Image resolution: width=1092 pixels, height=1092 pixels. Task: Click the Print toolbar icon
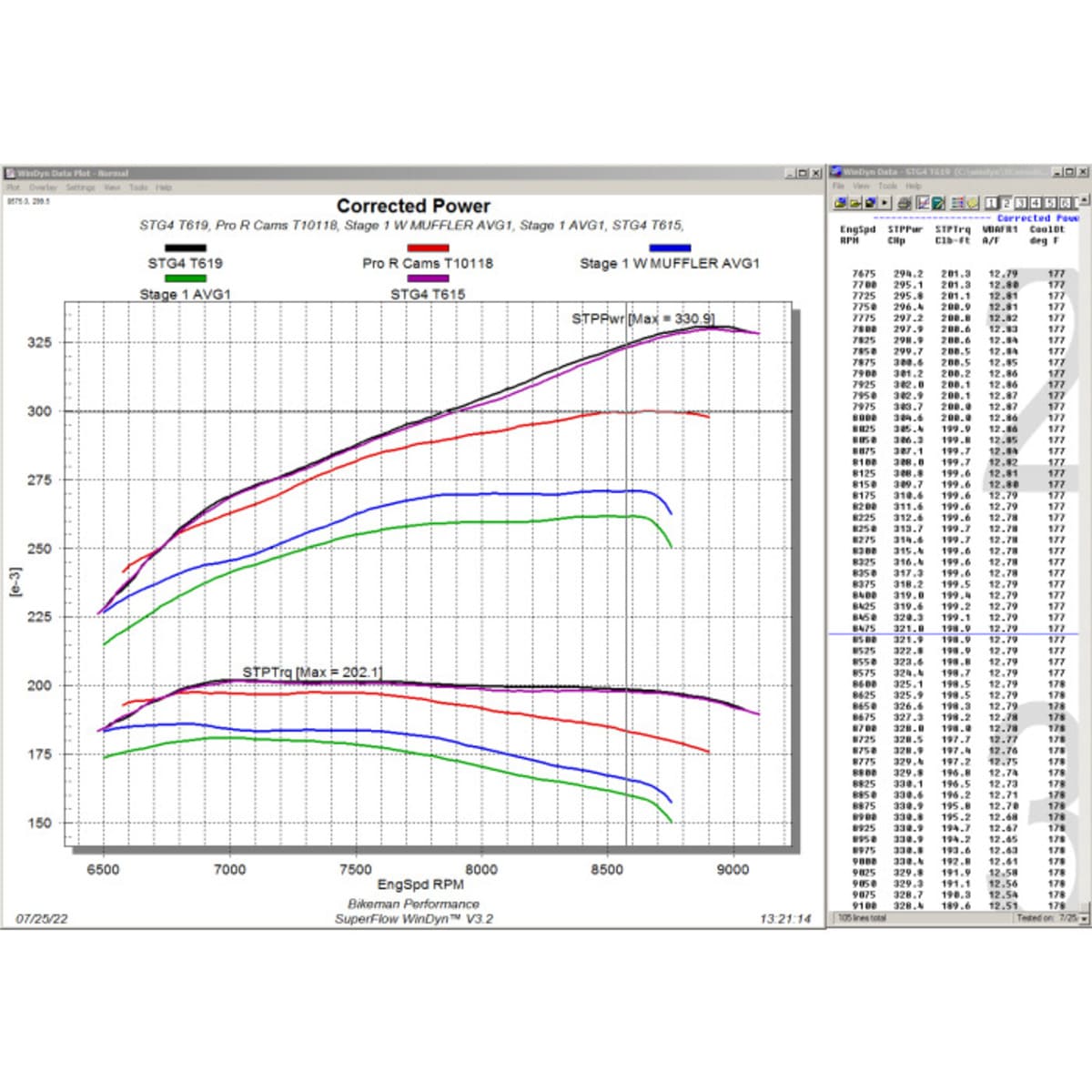pyautogui.click(x=904, y=201)
